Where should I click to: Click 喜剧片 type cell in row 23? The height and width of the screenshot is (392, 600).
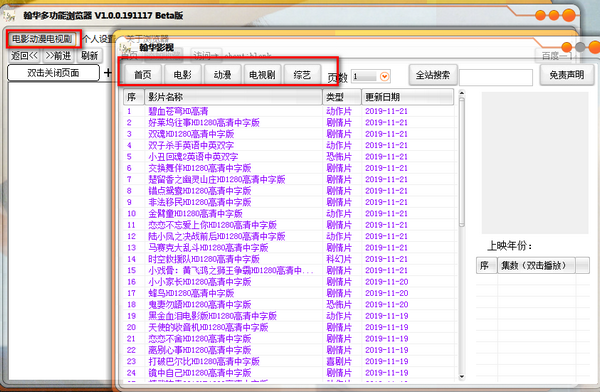339,361
